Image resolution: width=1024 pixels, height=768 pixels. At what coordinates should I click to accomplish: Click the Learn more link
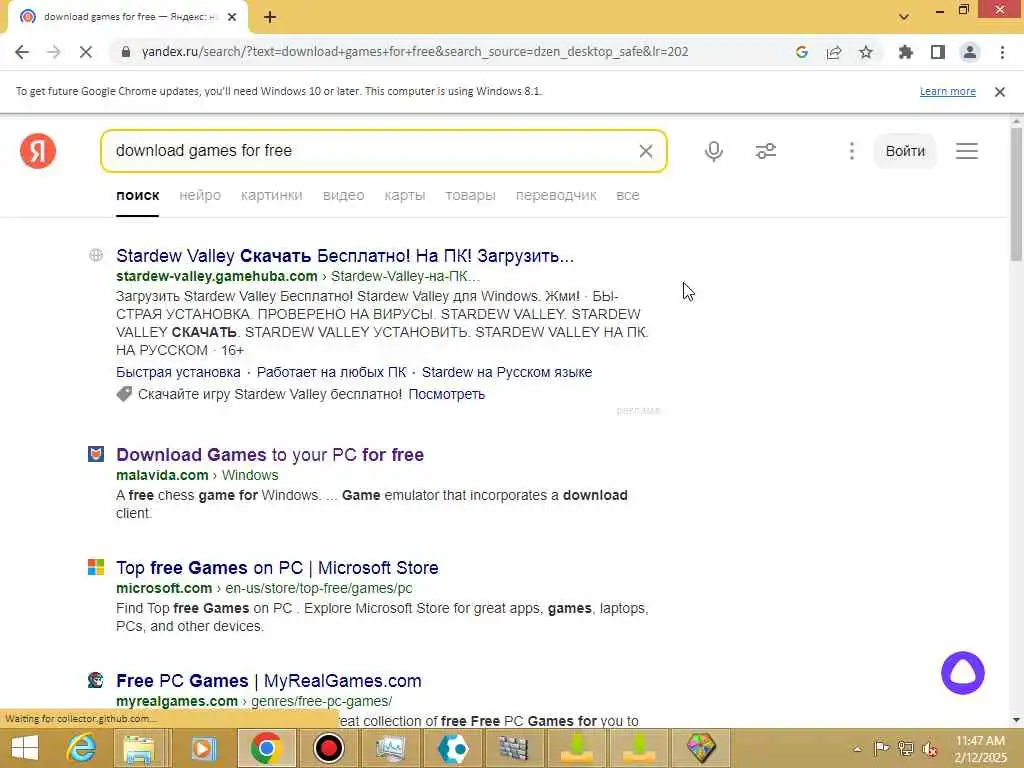948,91
